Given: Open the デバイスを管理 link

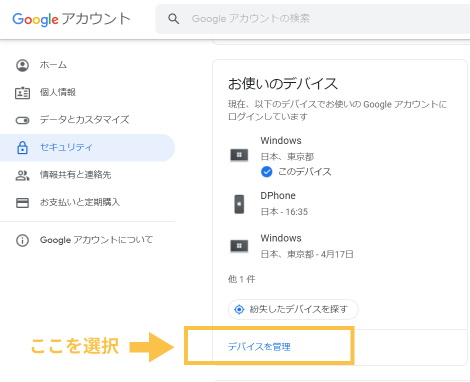Looking at the screenshot, I should (x=259, y=347).
